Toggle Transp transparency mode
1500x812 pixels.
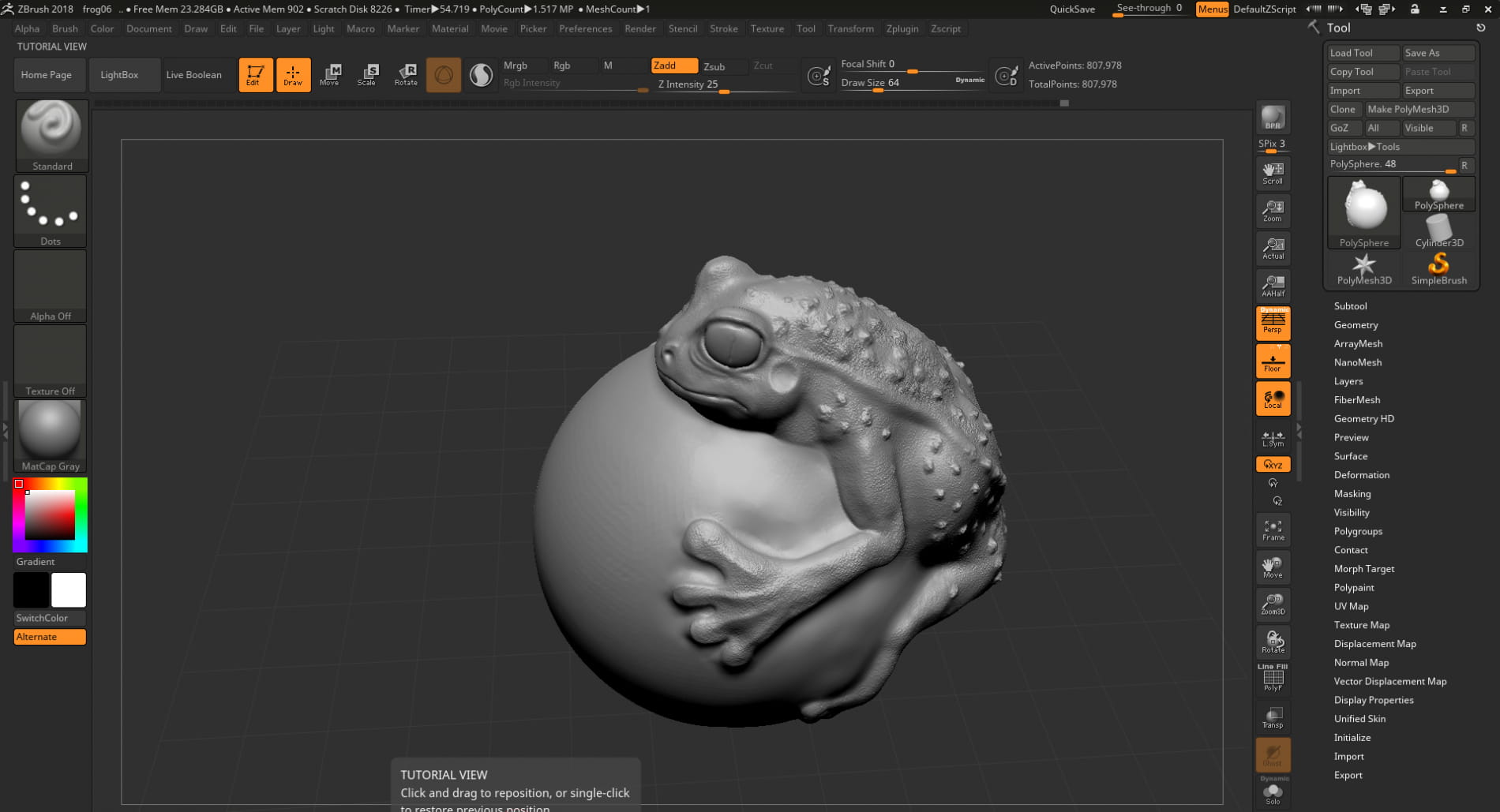click(1273, 717)
